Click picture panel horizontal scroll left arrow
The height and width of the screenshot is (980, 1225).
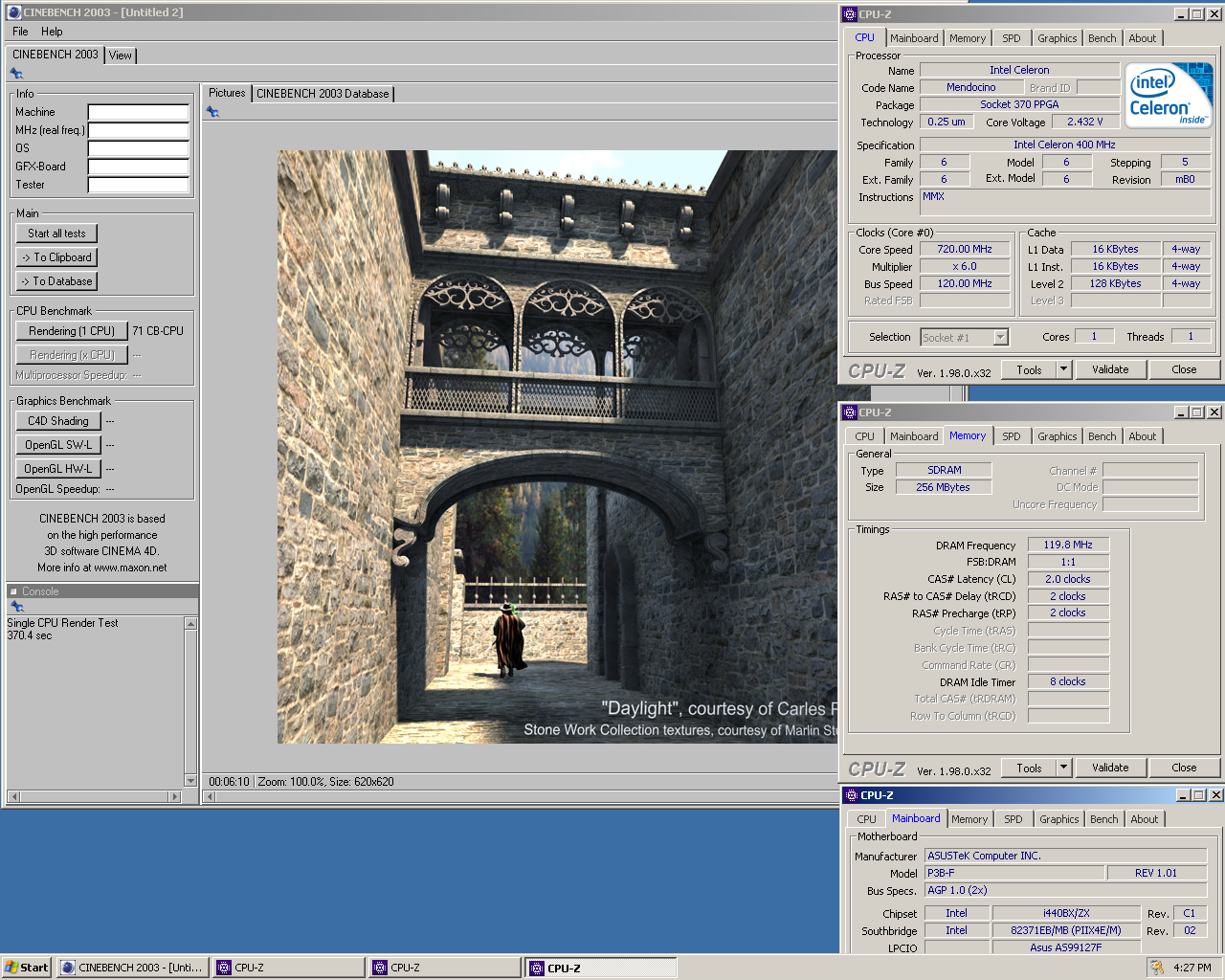click(211, 796)
